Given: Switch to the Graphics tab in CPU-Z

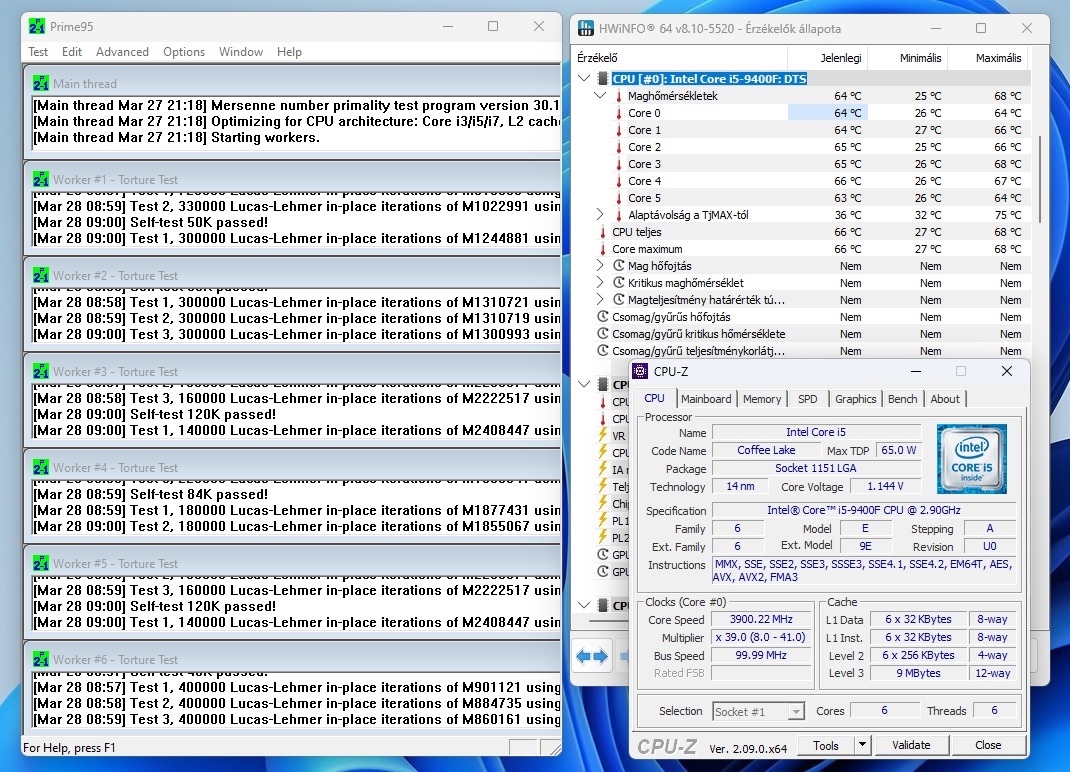Looking at the screenshot, I should [855, 399].
